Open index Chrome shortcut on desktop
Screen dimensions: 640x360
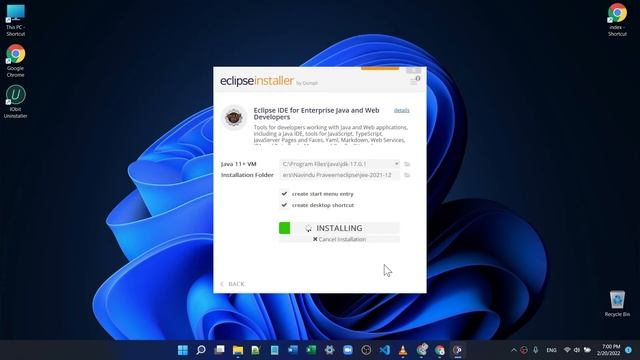(x=617, y=20)
